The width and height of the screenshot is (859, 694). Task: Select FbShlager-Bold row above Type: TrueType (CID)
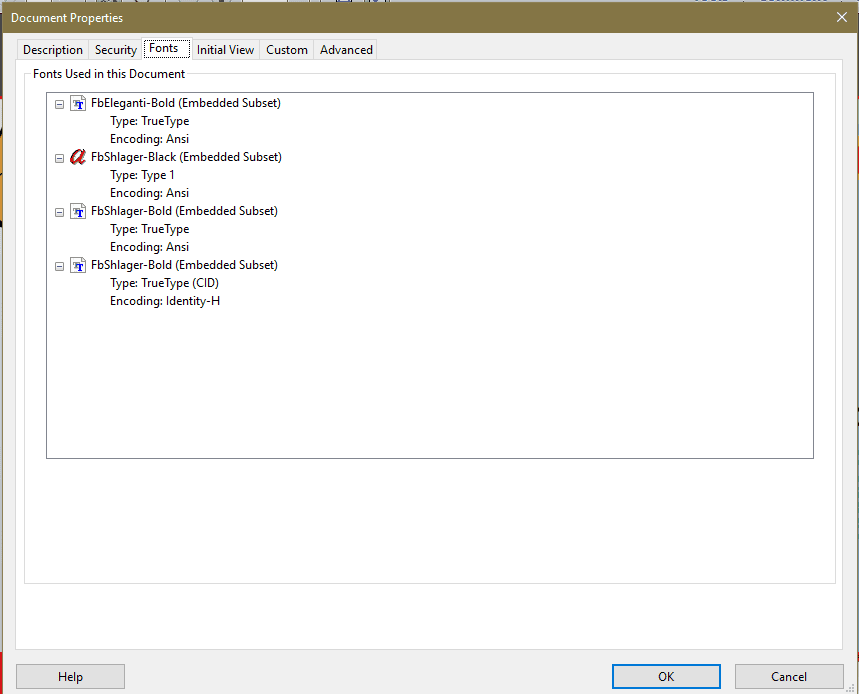[184, 265]
